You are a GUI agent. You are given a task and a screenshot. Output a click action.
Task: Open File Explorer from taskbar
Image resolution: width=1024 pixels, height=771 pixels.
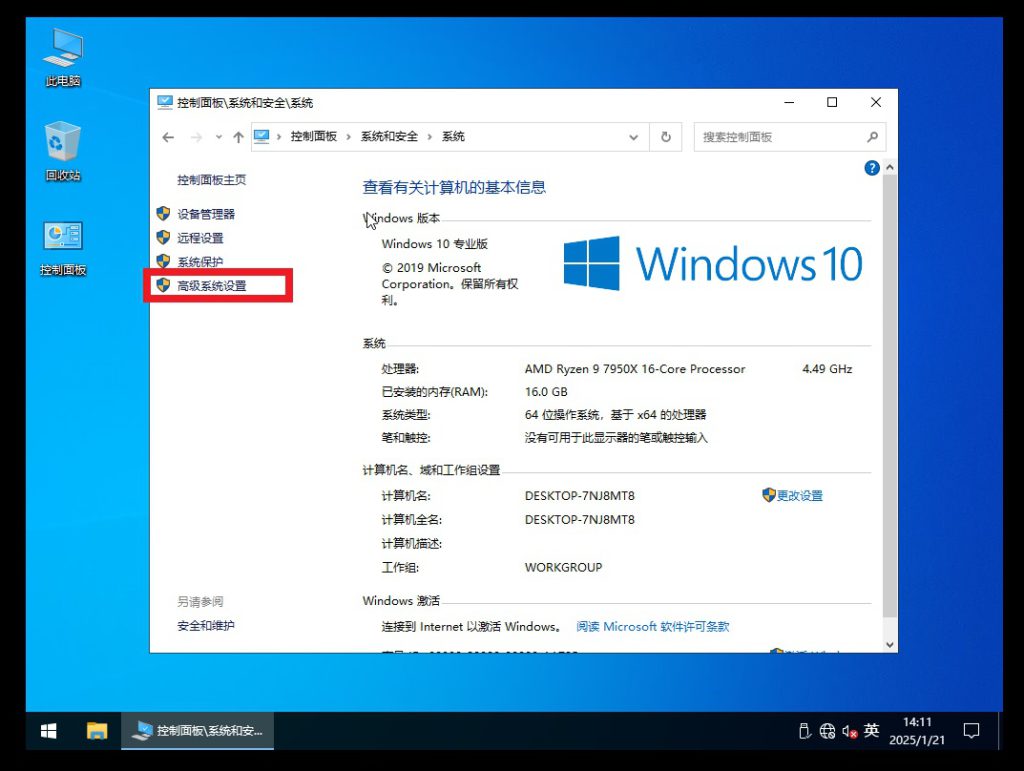[97, 731]
